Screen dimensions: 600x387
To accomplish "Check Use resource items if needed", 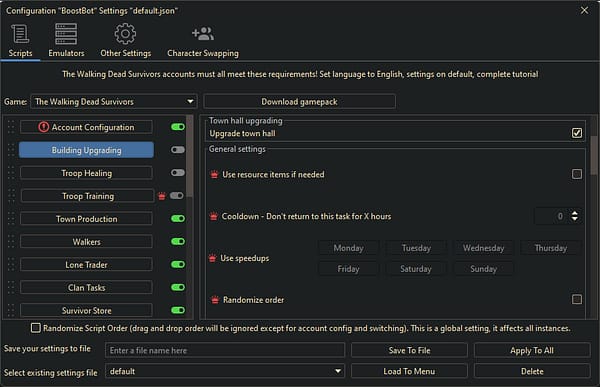I will coord(577,174).
